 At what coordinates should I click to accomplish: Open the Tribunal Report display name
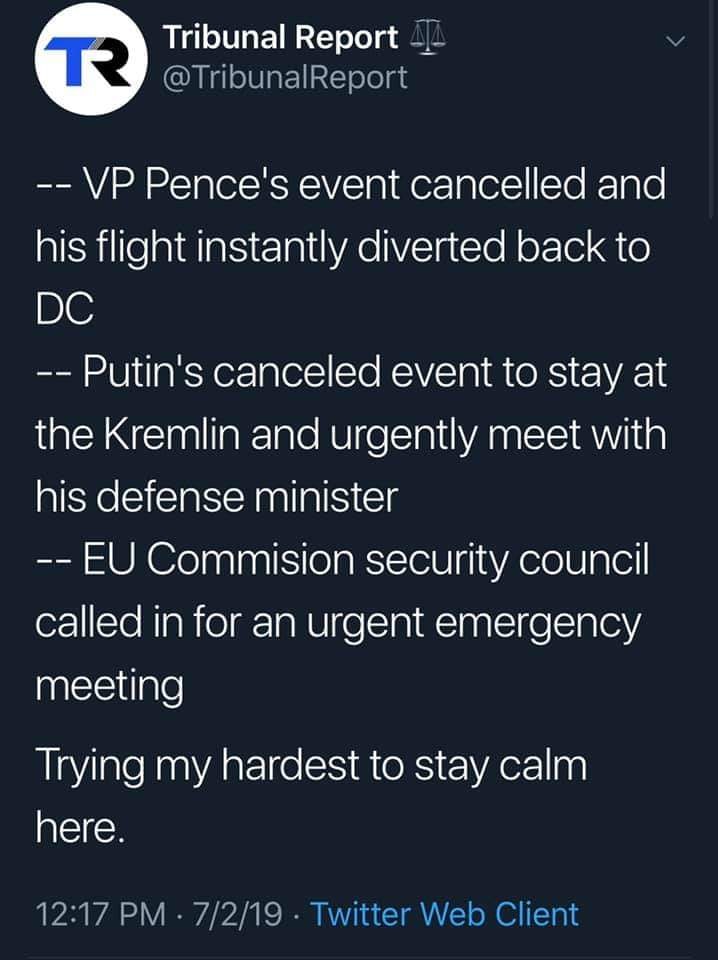(x=280, y=37)
